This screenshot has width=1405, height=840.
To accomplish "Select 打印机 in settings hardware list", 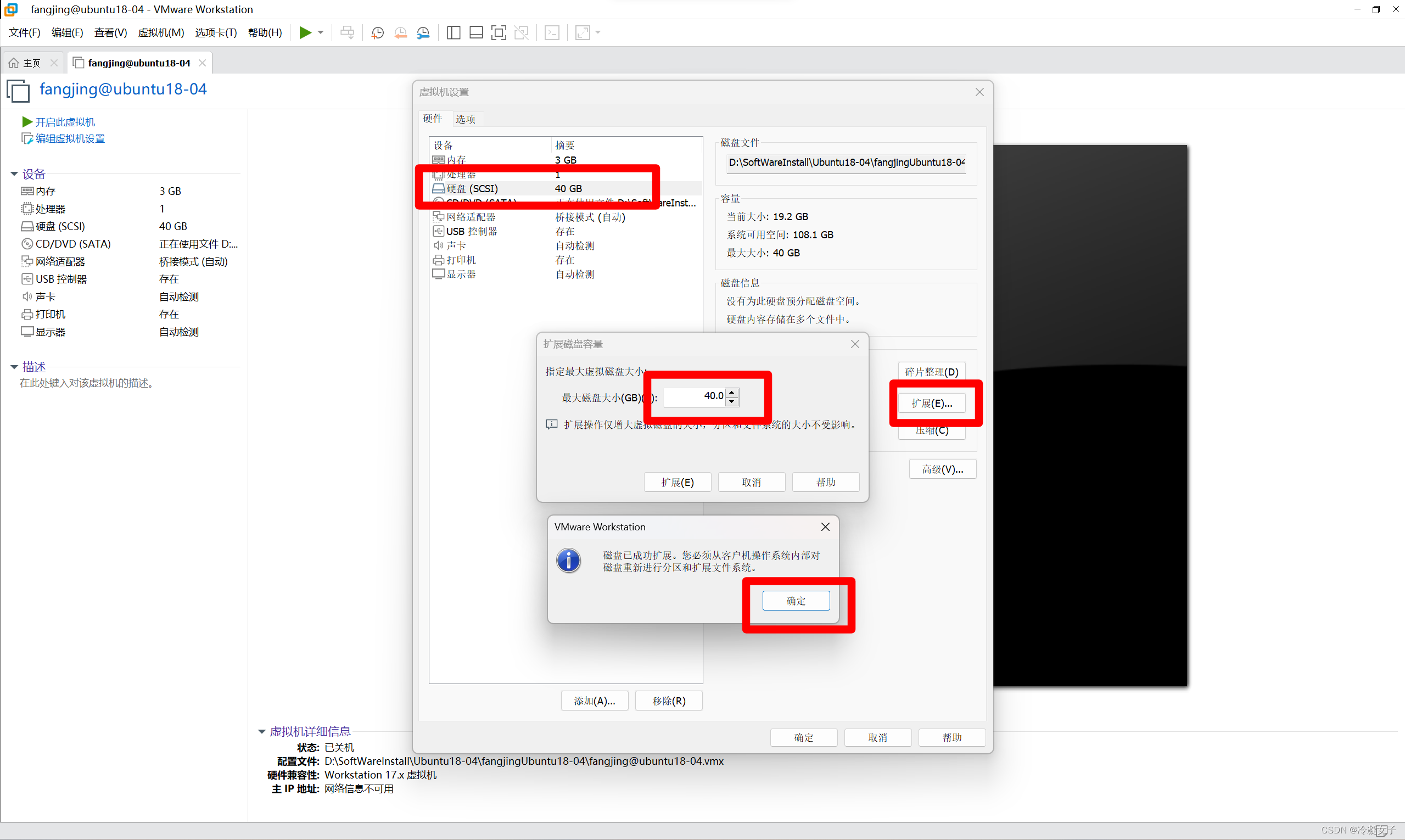I will click(x=566, y=260).
